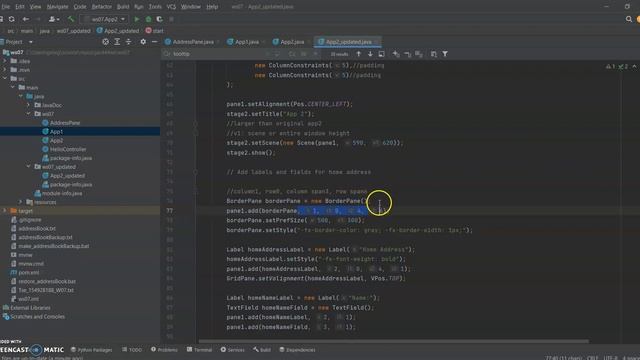Click user account icon in toolbar
The height and width of the screenshot is (360, 640).
coord(52,19)
